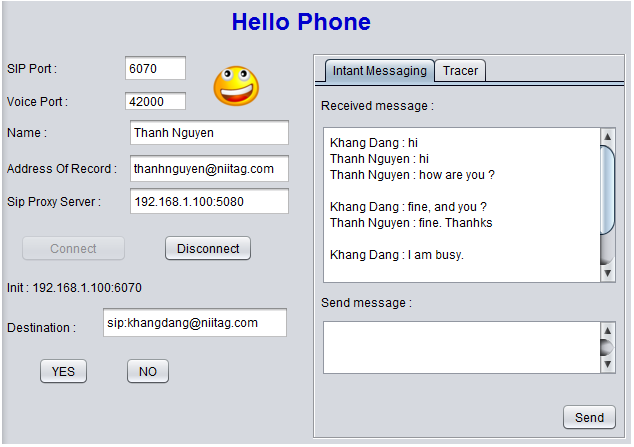The width and height of the screenshot is (634, 447).
Task: Click the received messages scrollbar thumb
Action: 607,190
